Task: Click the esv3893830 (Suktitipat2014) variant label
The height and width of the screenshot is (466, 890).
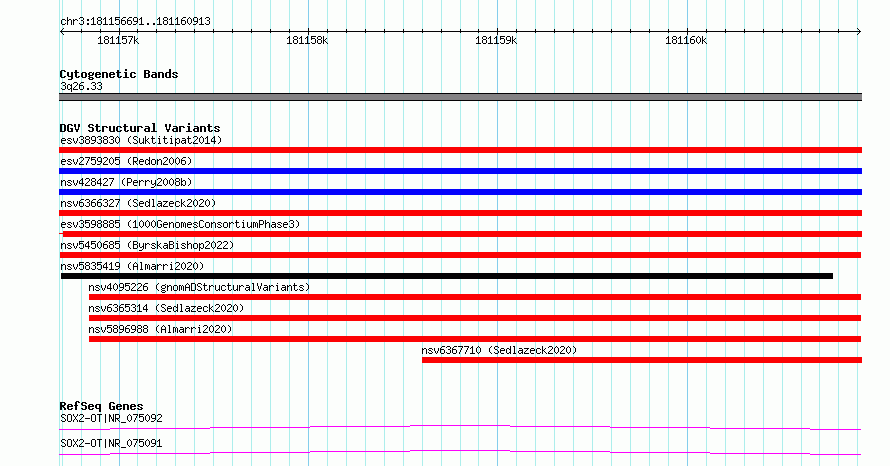Action: tap(141, 140)
